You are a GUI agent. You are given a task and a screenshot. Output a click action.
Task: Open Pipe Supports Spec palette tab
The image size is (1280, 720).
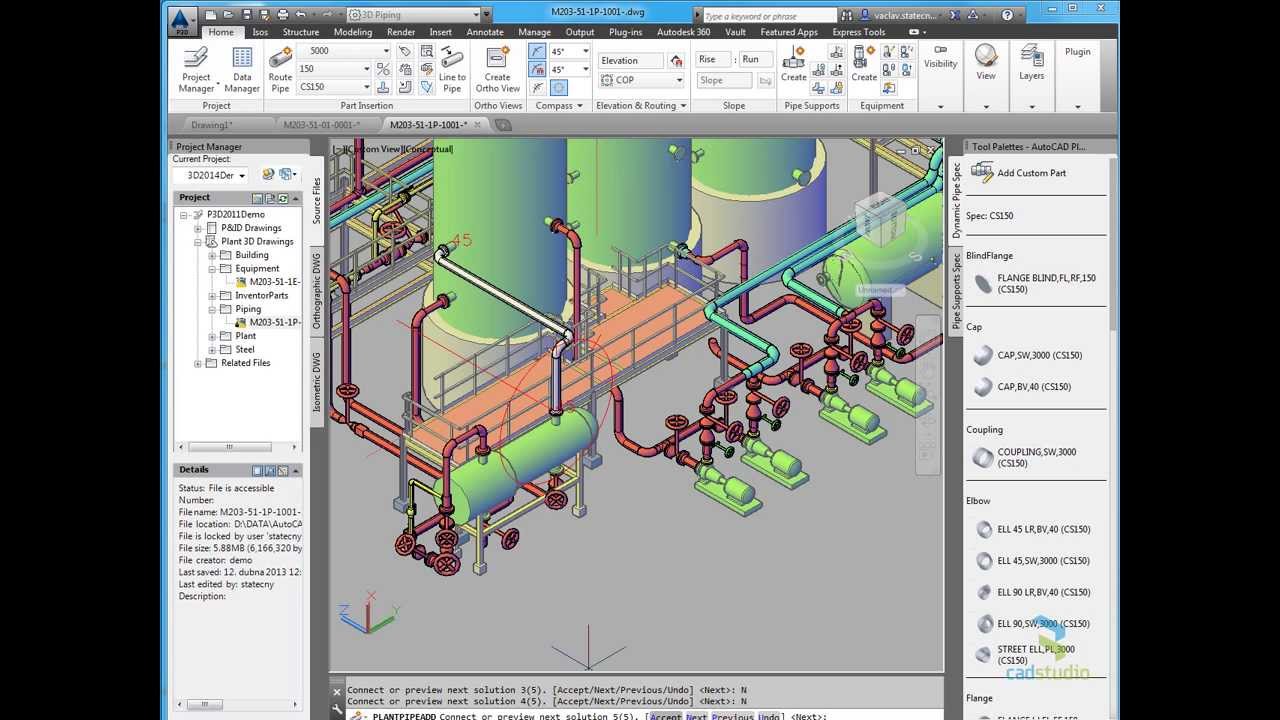pyautogui.click(x=956, y=290)
